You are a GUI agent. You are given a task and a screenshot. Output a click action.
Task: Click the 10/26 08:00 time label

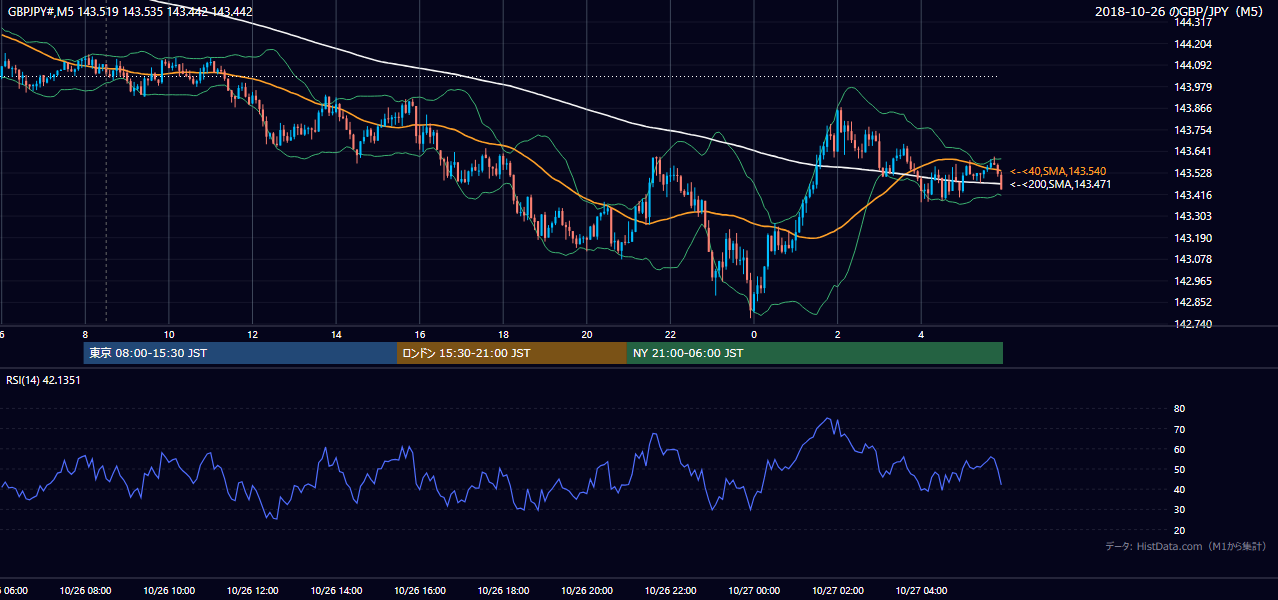pyautogui.click(x=85, y=590)
